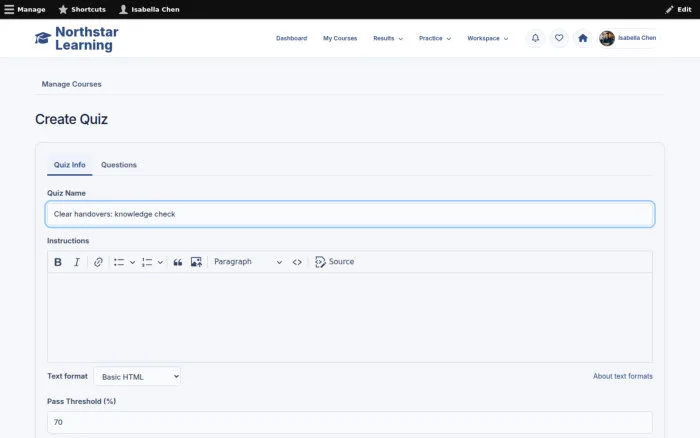
Task: Open the Paragraph heading dropdown
Action: click(248, 262)
